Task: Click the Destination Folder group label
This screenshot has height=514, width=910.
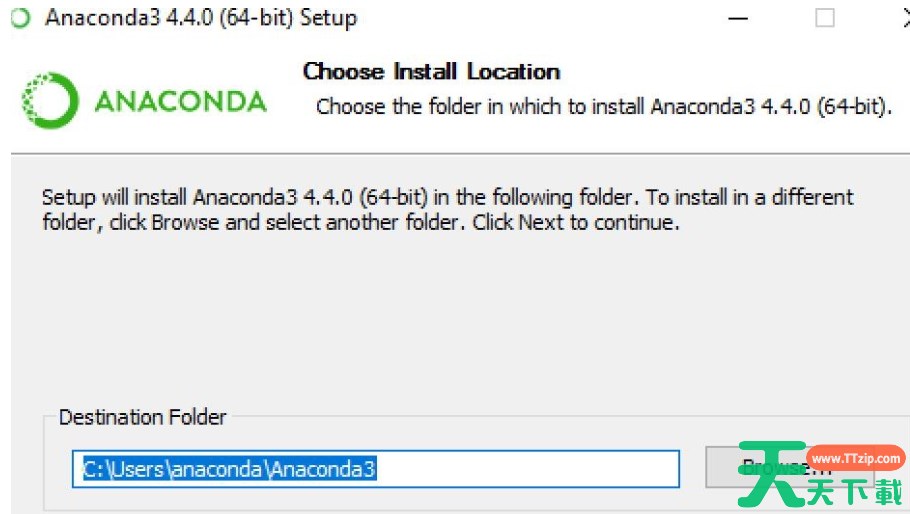Action: click(x=143, y=417)
